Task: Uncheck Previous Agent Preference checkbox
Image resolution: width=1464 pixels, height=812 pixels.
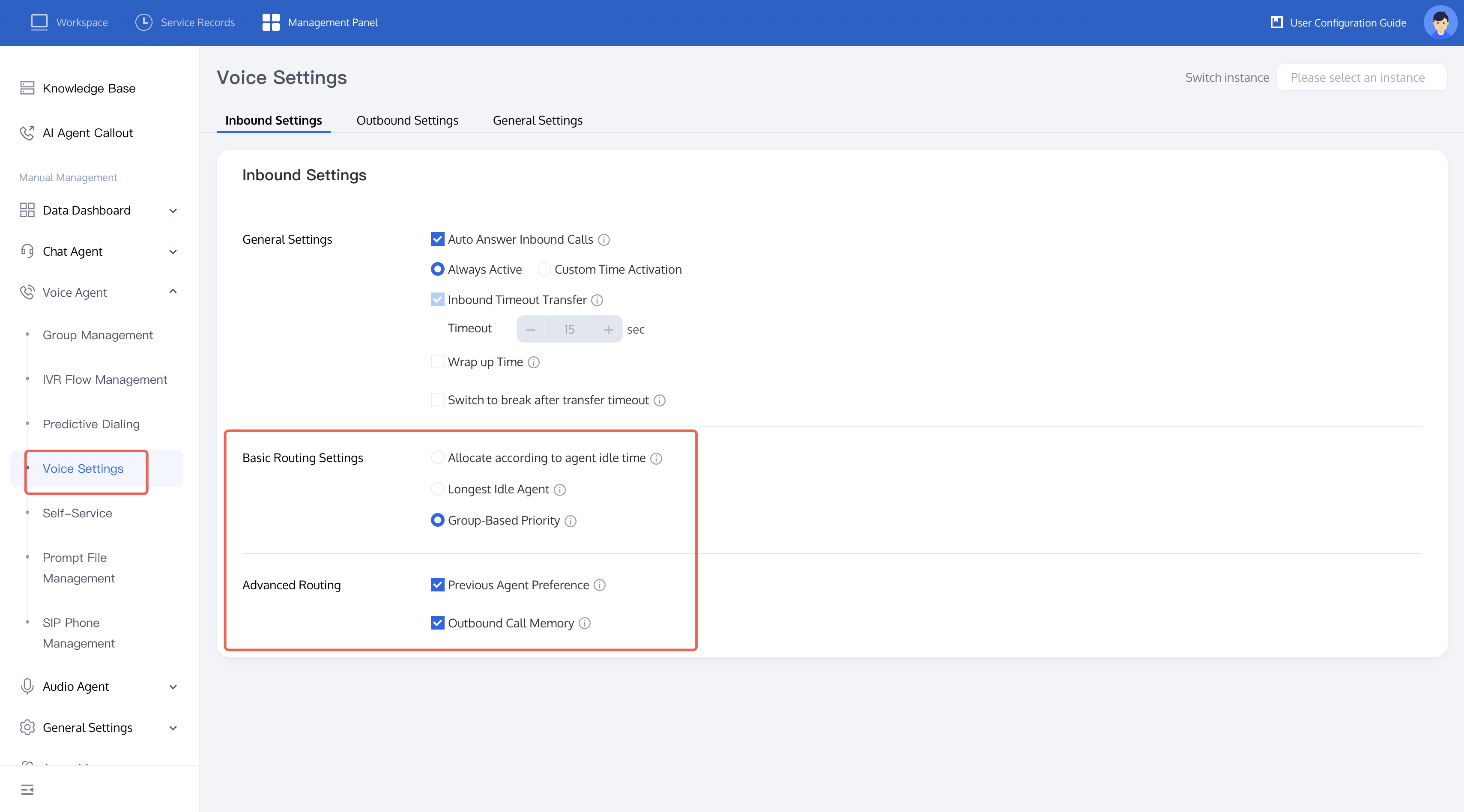Action: tap(437, 585)
